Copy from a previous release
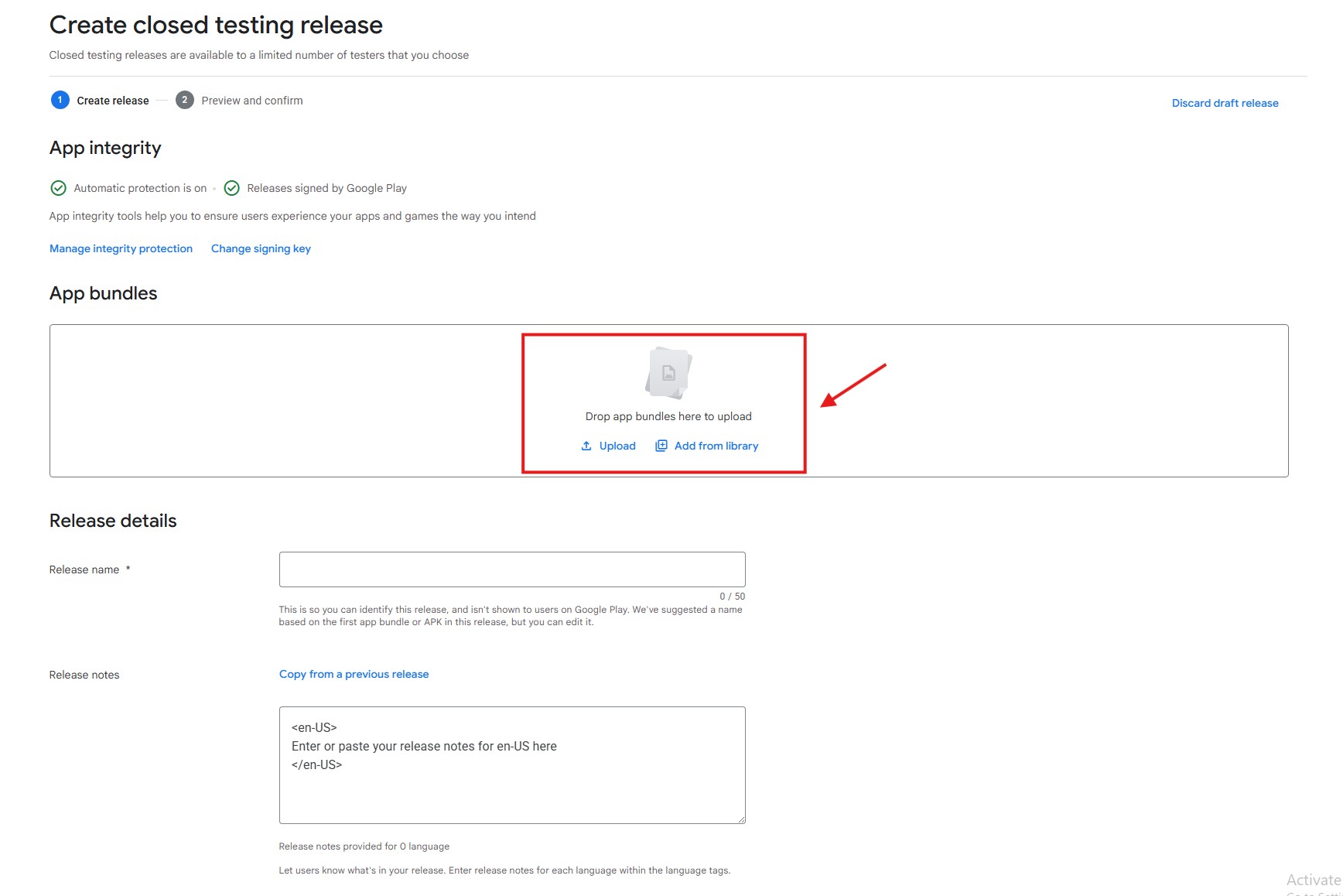Image resolution: width=1343 pixels, height=896 pixels. (354, 674)
